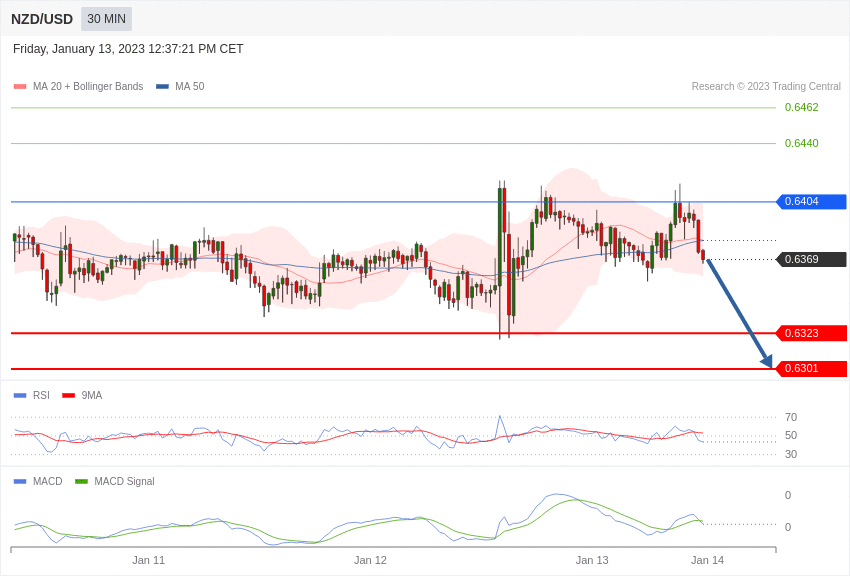Image resolution: width=850 pixels, height=576 pixels.
Task: Click the black 0.6369 current price tag
Action: [x=812, y=259]
